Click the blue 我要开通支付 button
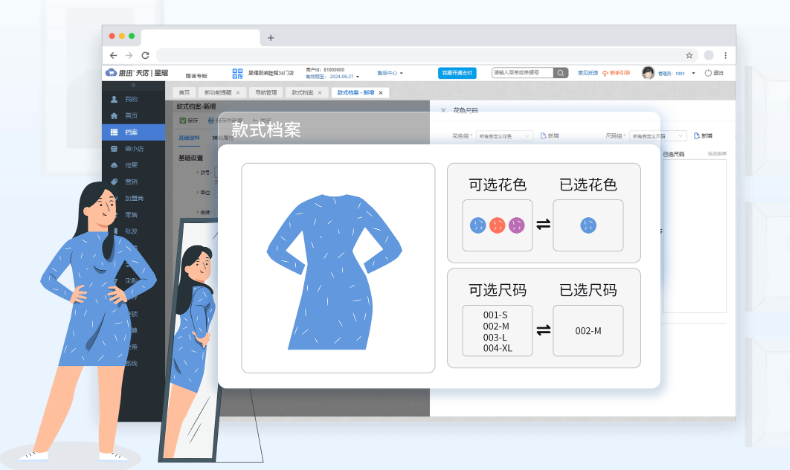This screenshot has height=470, width=790. 457,73
